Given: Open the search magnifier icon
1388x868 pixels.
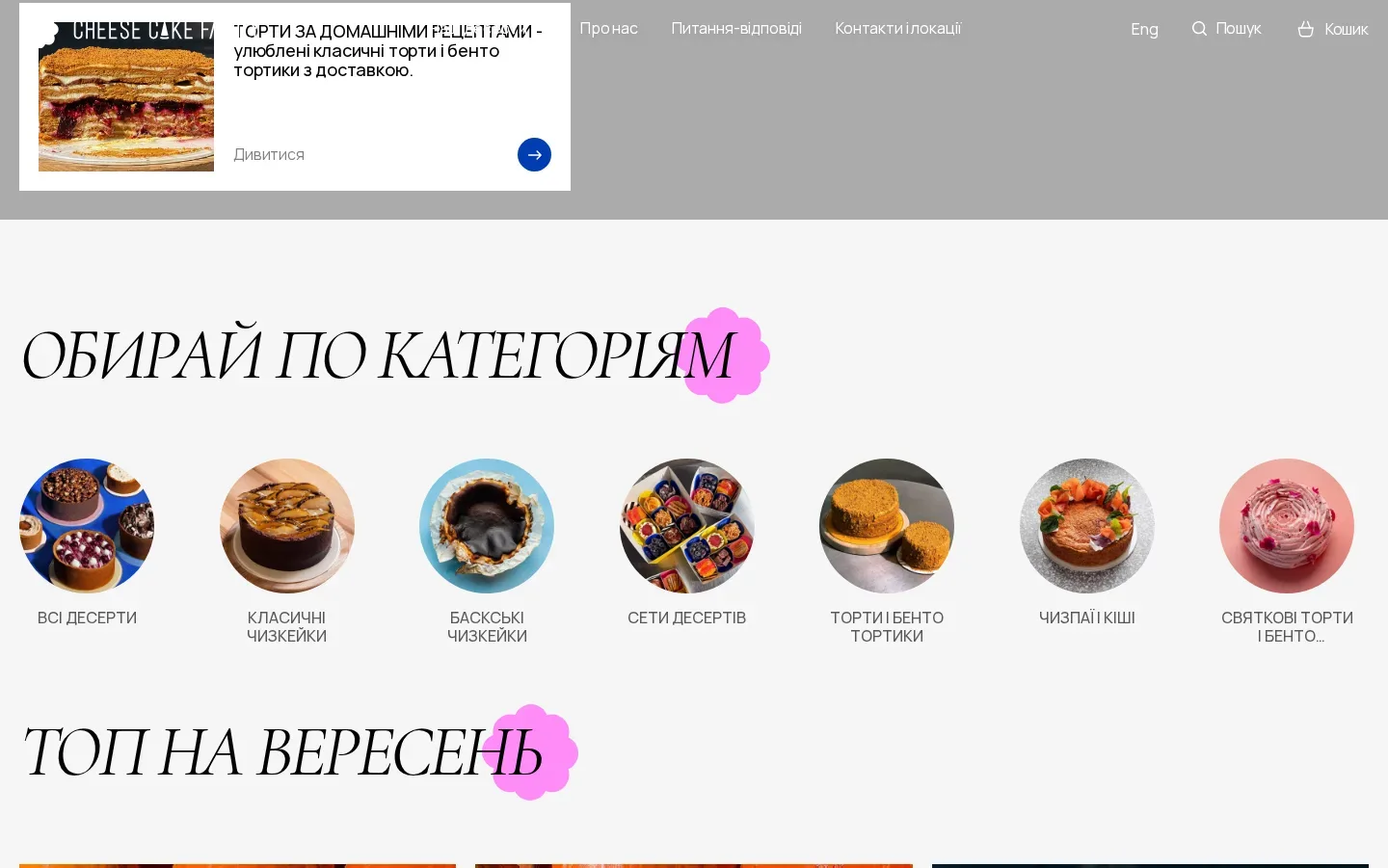Looking at the screenshot, I should 1199,29.
